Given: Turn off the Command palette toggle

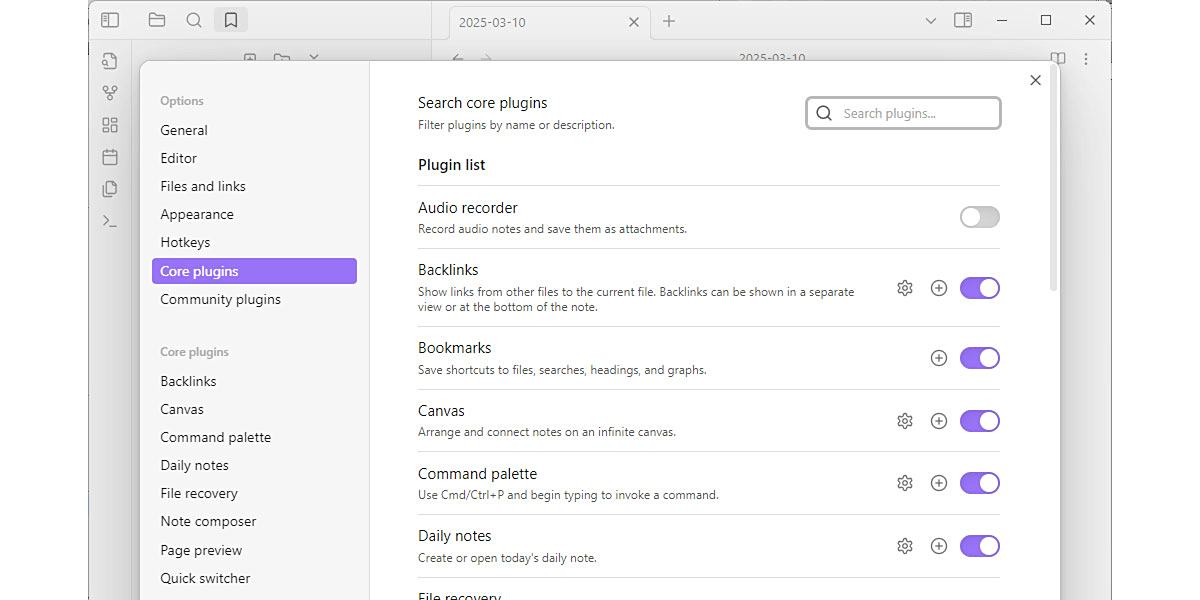Looking at the screenshot, I should (x=979, y=483).
